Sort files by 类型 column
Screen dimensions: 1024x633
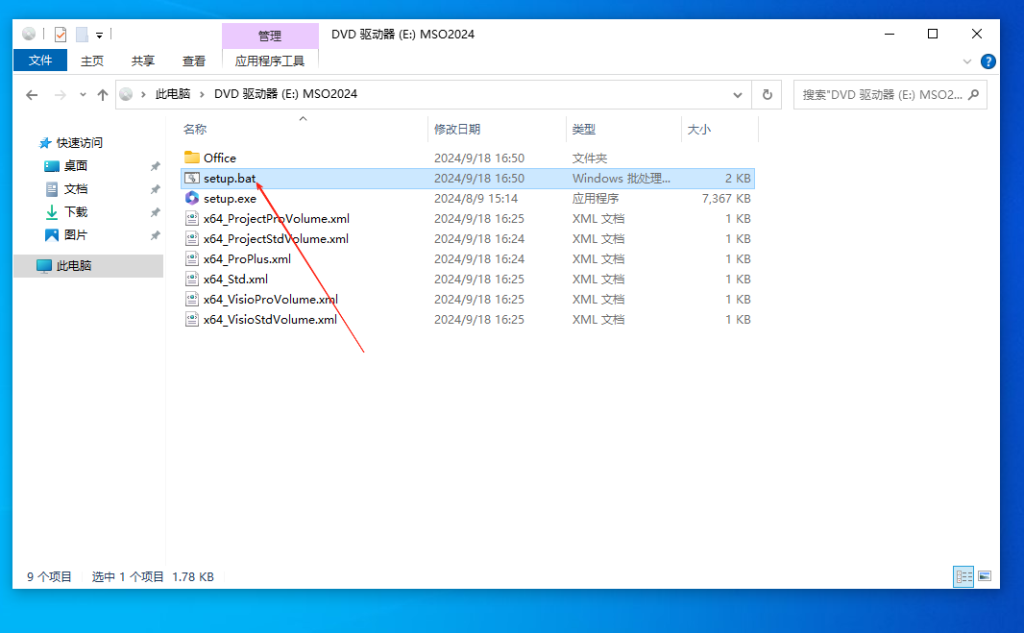[584, 129]
